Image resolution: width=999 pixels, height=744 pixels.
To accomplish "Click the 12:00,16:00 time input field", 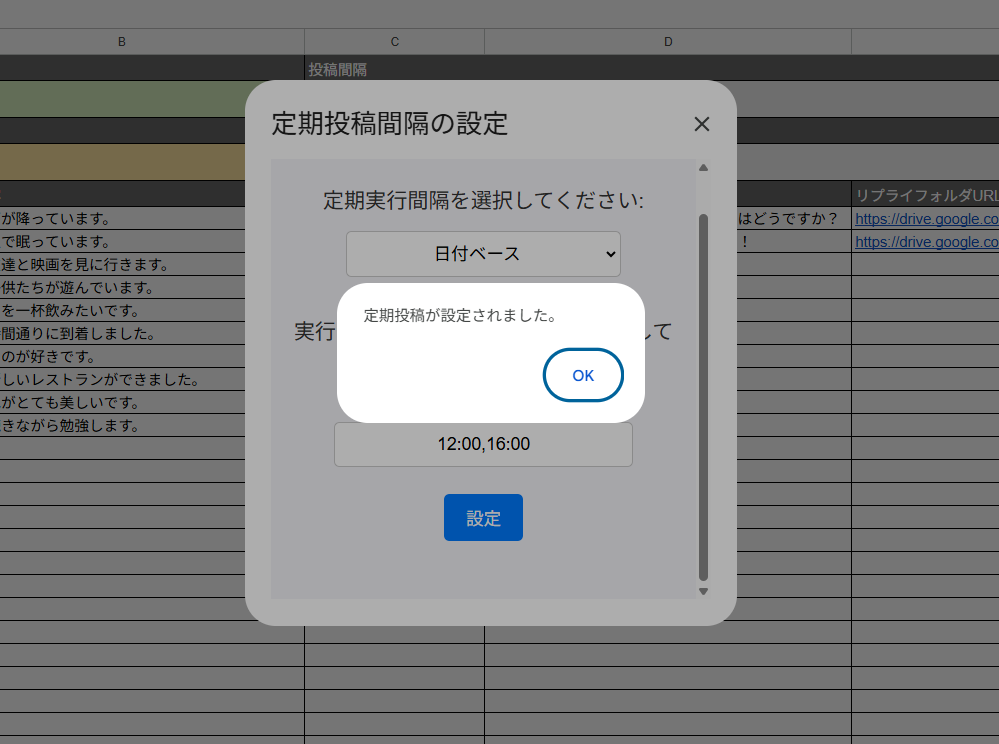I will (483, 444).
